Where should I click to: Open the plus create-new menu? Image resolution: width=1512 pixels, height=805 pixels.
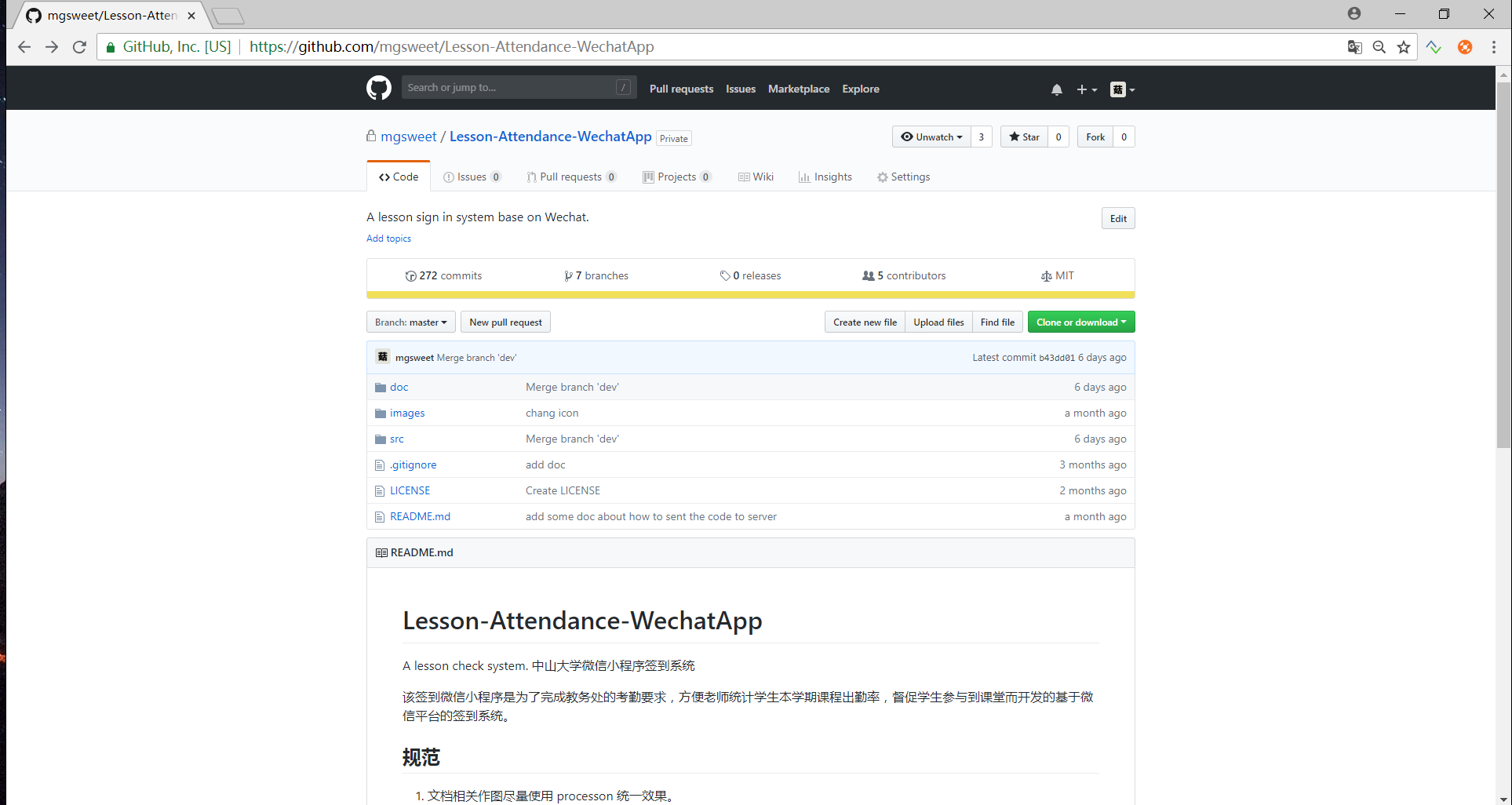[1087, 89]
